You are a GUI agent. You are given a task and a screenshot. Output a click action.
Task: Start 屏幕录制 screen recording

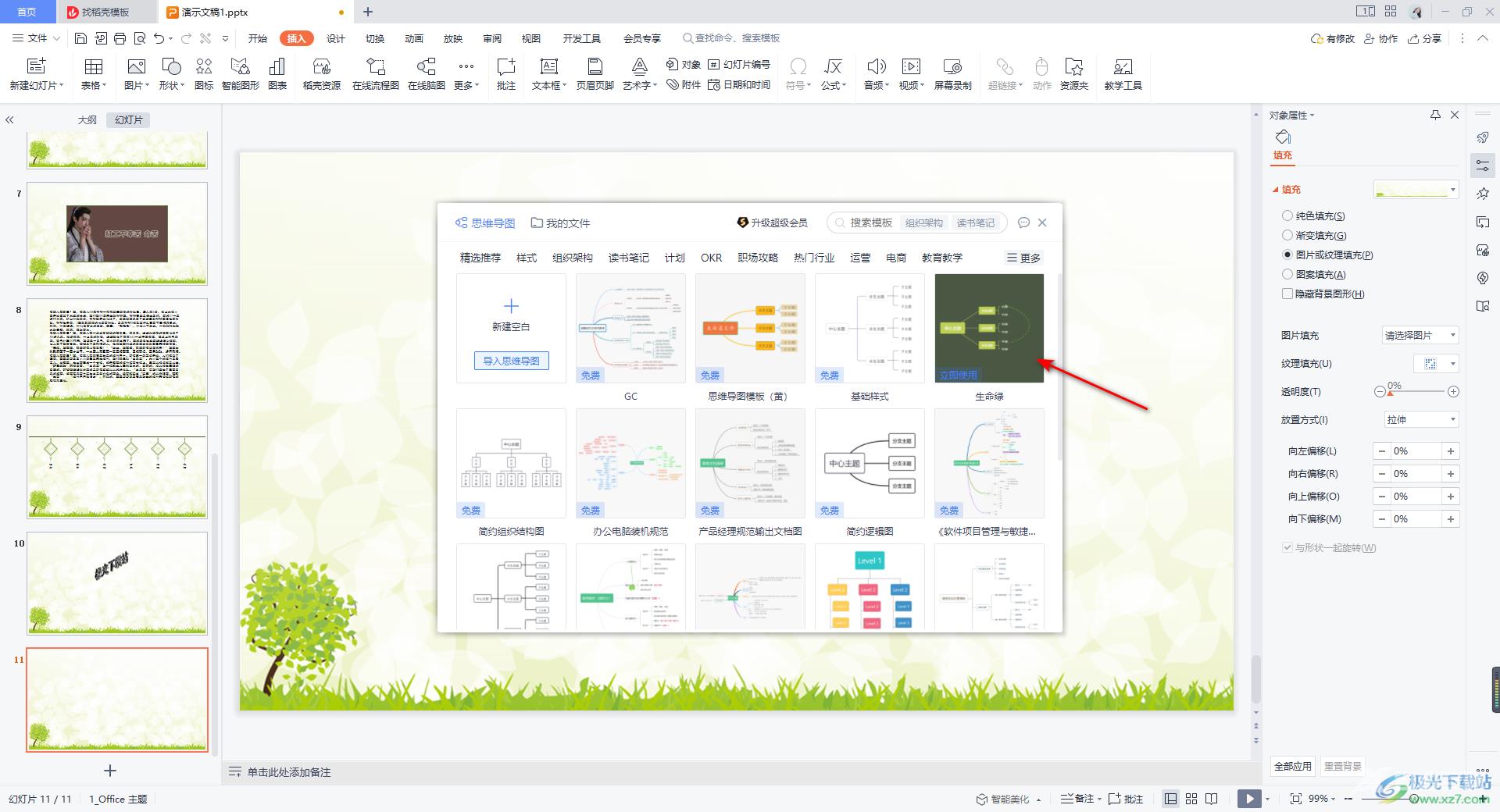pyautogui.click(x=953, y=74)
